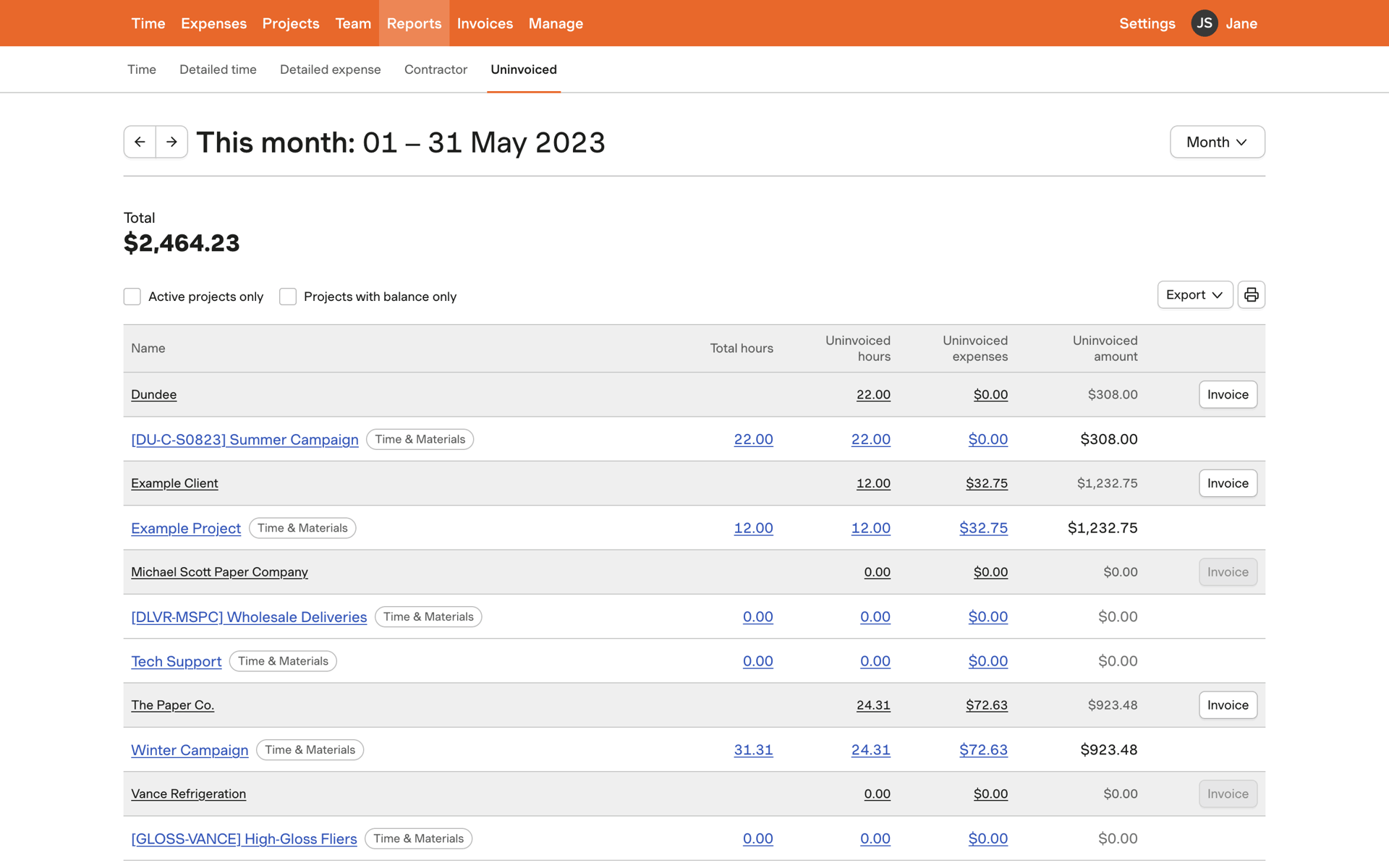Click Winter Campaign total hours 31.31
Screen dimensions: 1389x868
tap(753, 750)
